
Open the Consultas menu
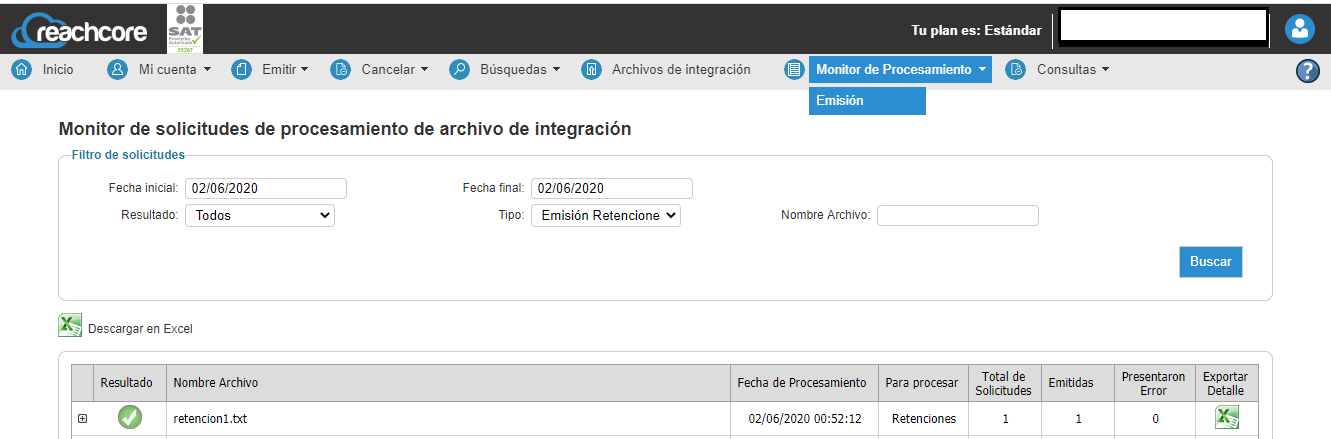pyautogui.click(x=1073, y=70)
